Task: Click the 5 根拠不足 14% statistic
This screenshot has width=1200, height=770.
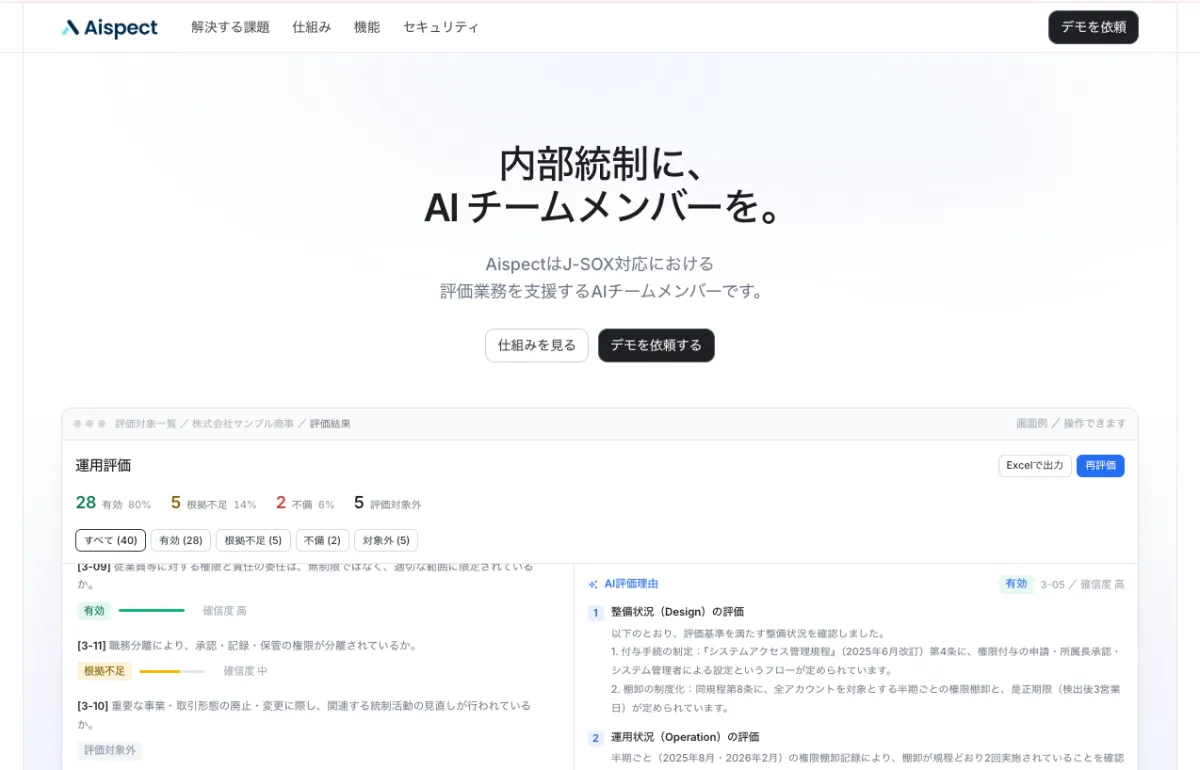Action: 213,503
